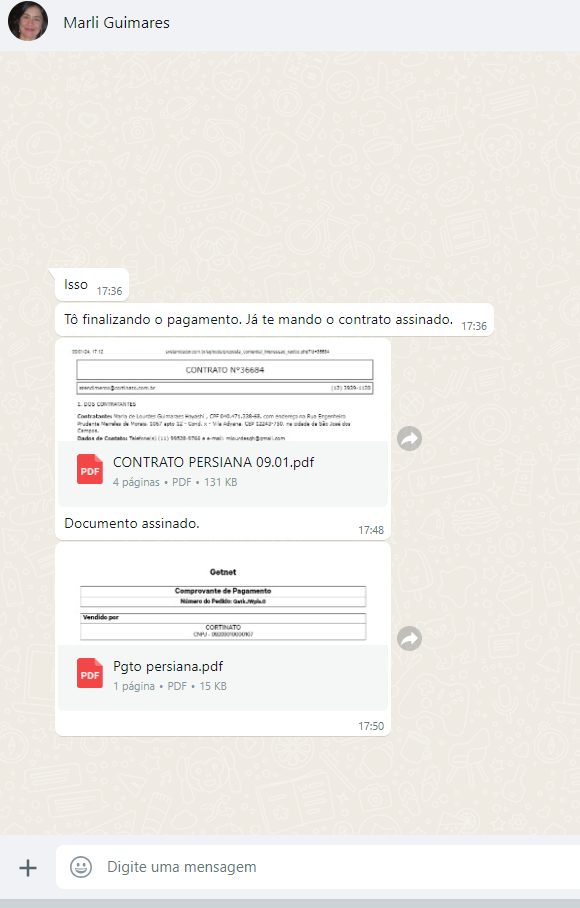Forward the CONTRATO PERSIANA 09.01.pdf message
The height and width of the screenshot is (908, 580).
point(409,438)
